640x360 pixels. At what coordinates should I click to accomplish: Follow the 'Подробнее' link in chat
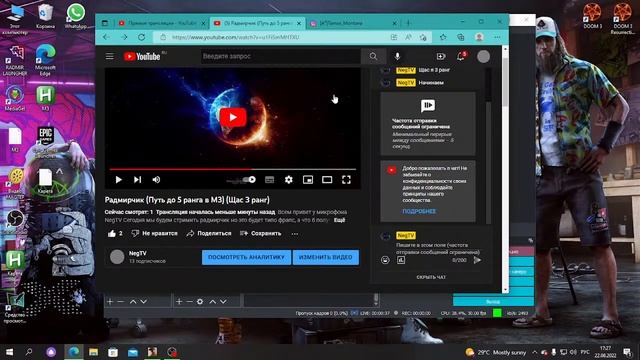point(419,211)
